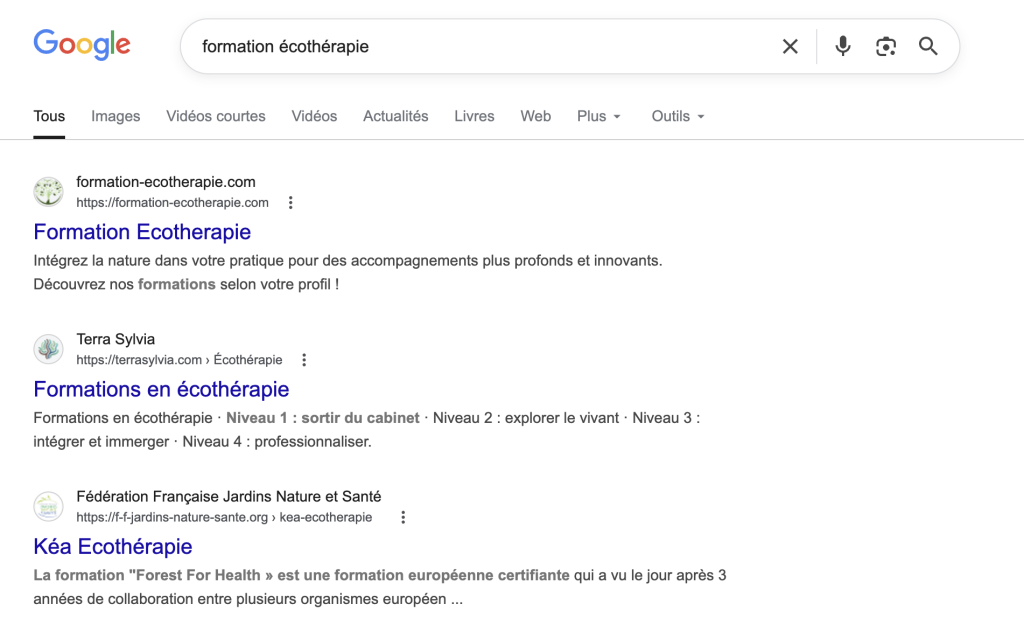Switch to the Actualités tab
The image size is (1024, 639).
(x=396, y=116)
